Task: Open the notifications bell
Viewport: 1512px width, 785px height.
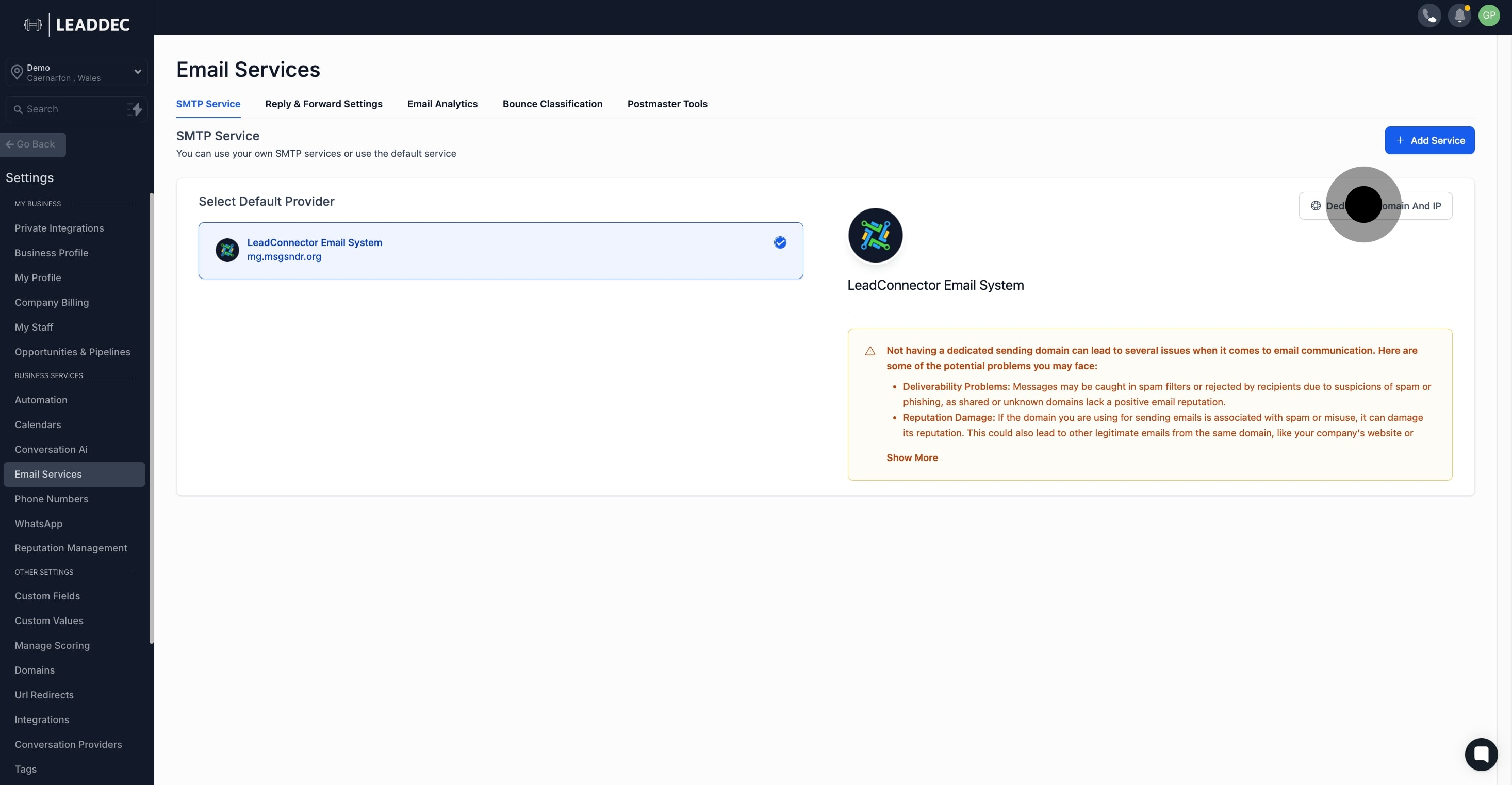Action: [1459, 15]
